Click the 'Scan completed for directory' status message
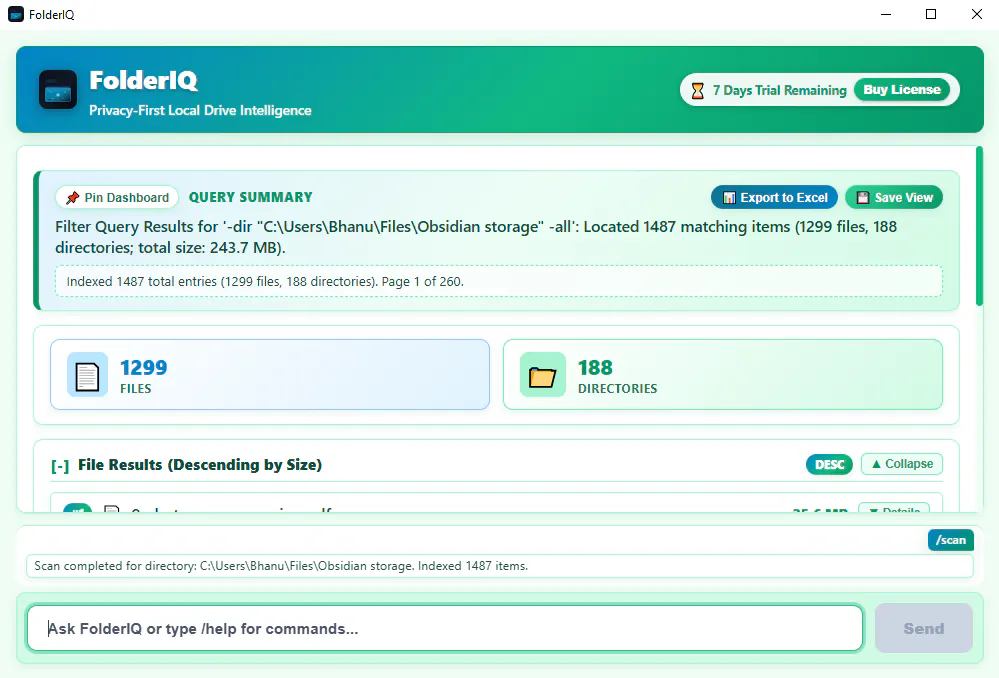 pos(500,566)
